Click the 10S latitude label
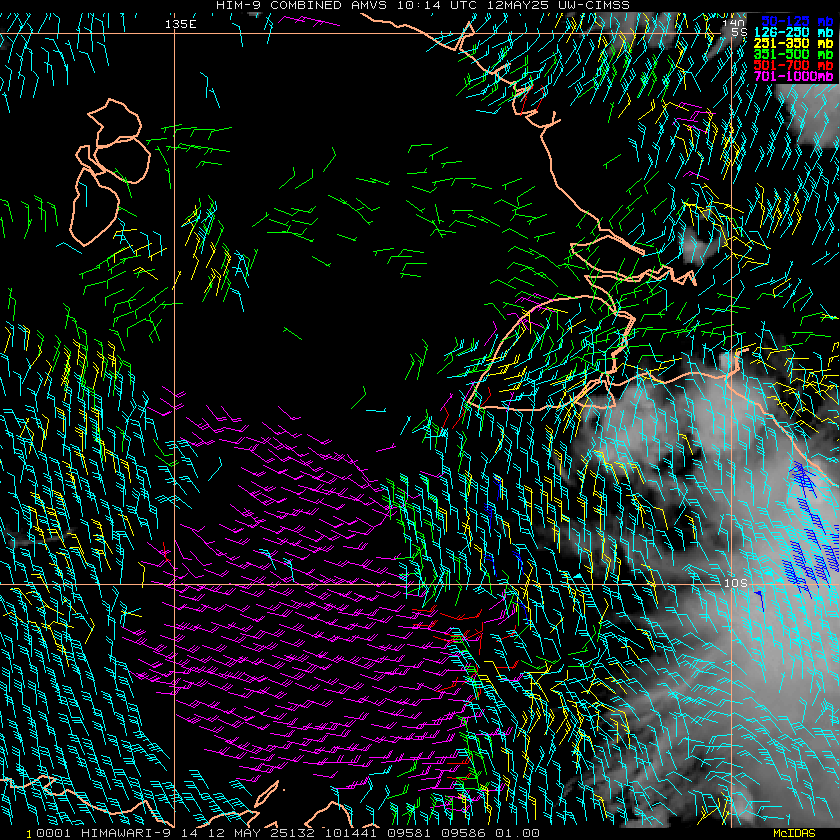 [735, 583]
